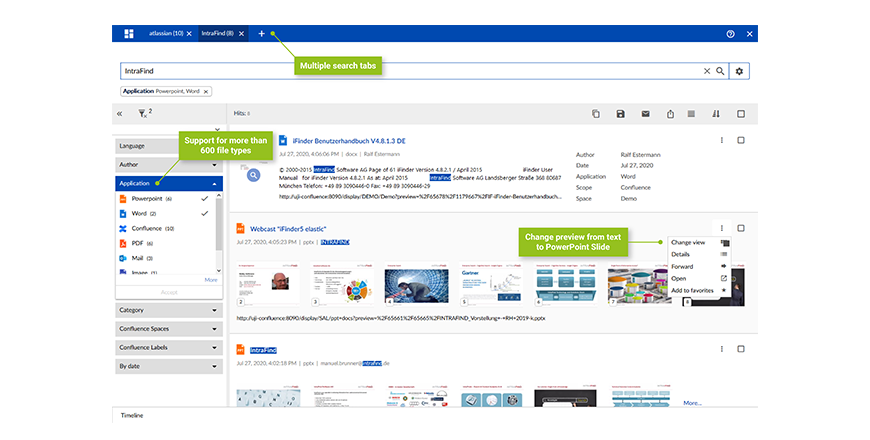Open the IntraFind presentation title link
This screenshot has height=440, width=870.
tap(263, 350)
